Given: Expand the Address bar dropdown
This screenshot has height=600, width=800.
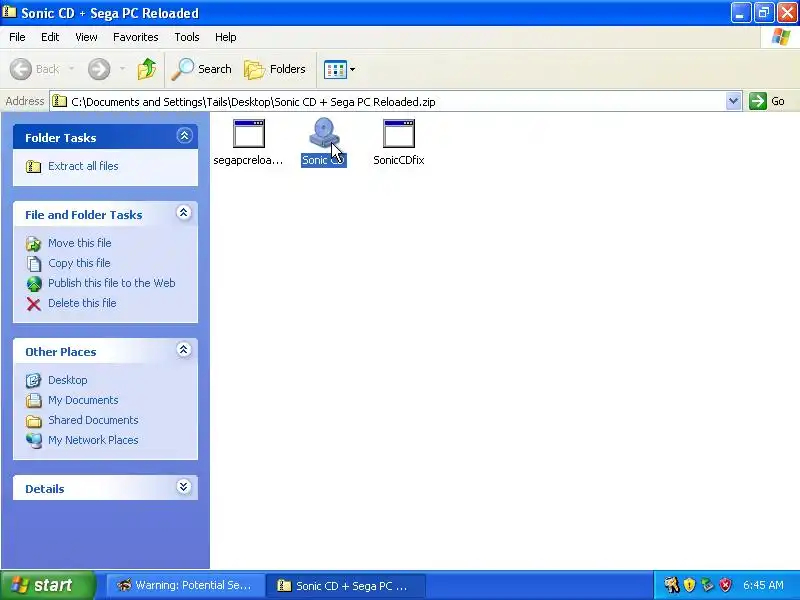Looking at the screenshot, I should pyautogui.click(x=733, y=101).
